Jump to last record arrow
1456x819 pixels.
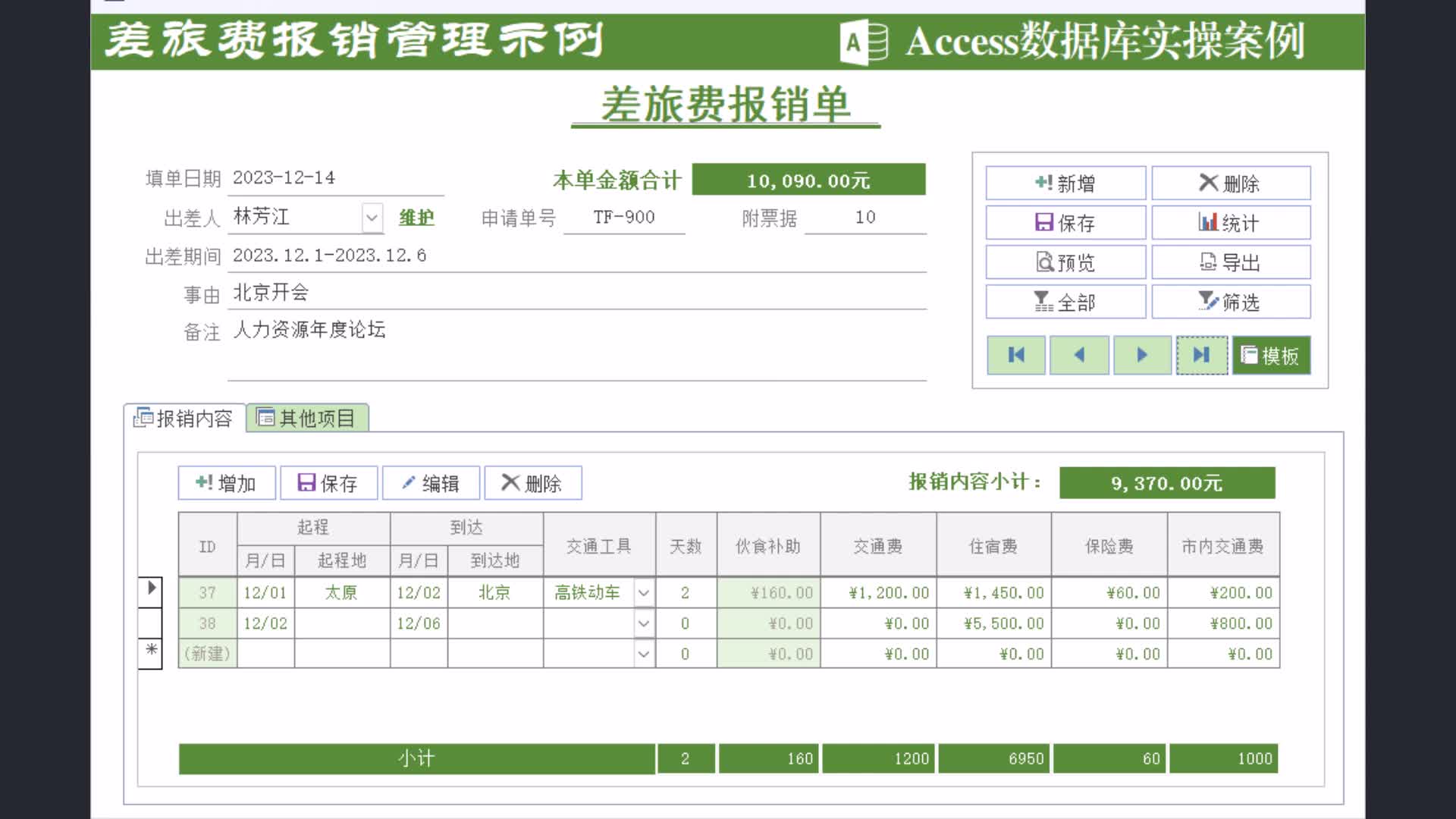point(1202,355)
